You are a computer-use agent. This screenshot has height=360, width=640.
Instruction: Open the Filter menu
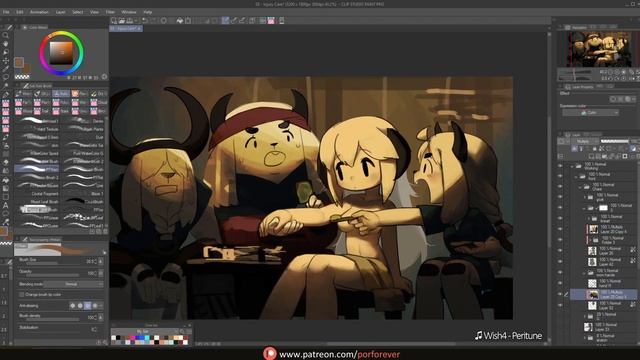110,12
